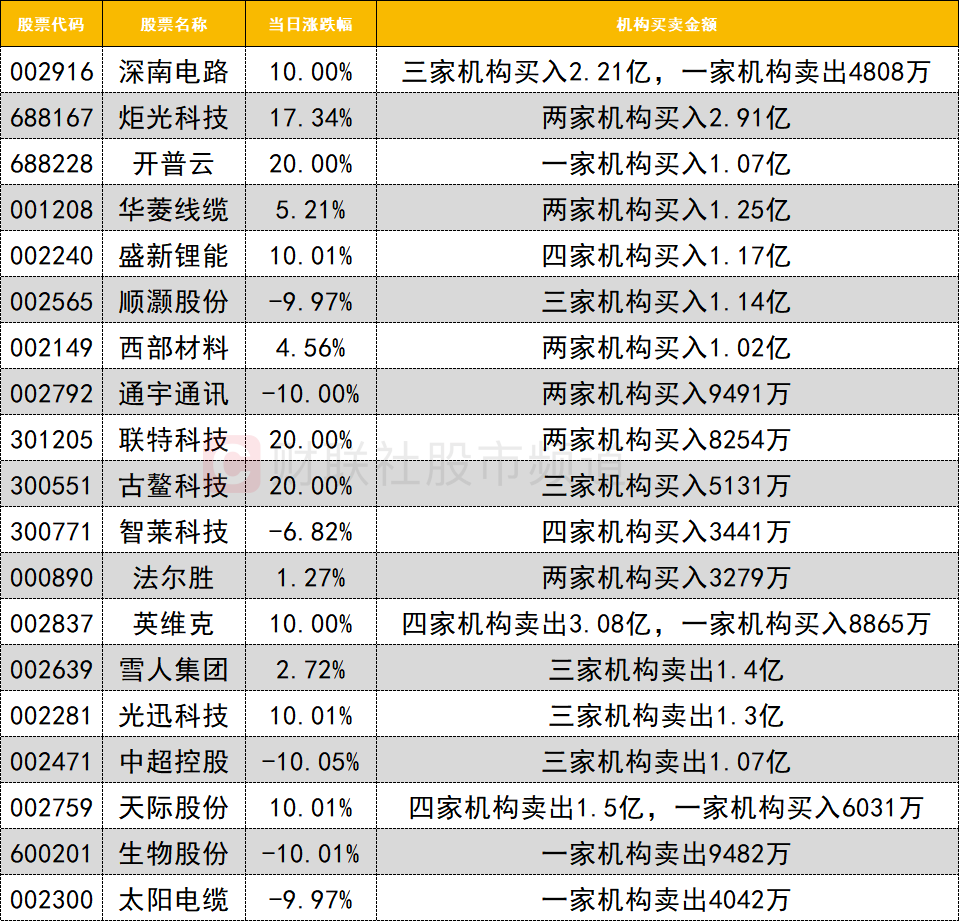Select 中超控股's -10.05% change value

(x=311, y=762)
